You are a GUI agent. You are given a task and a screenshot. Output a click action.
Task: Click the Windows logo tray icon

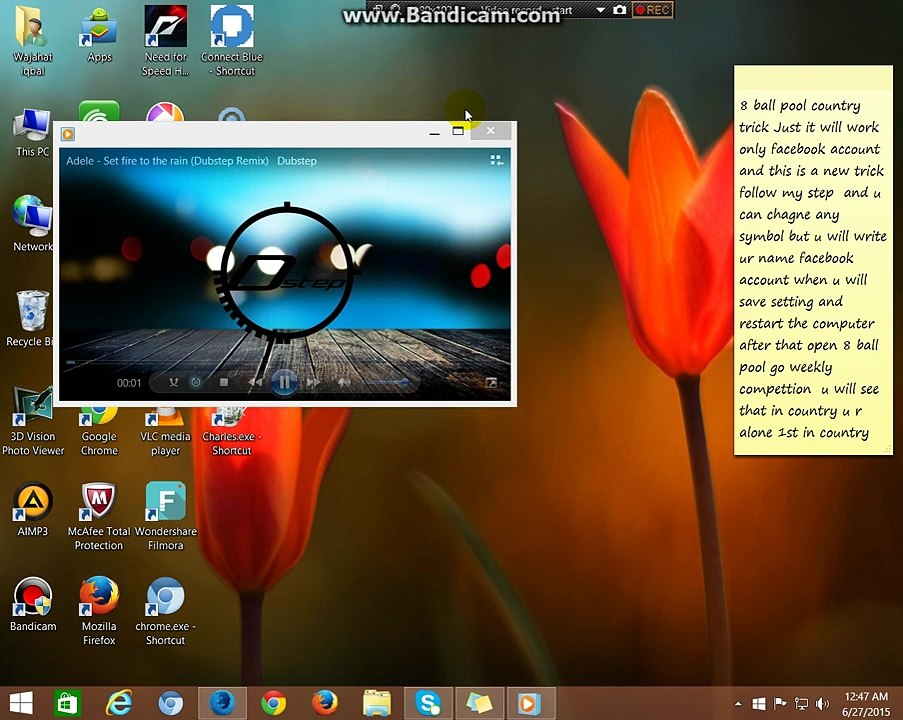click(x=759, y=703)
